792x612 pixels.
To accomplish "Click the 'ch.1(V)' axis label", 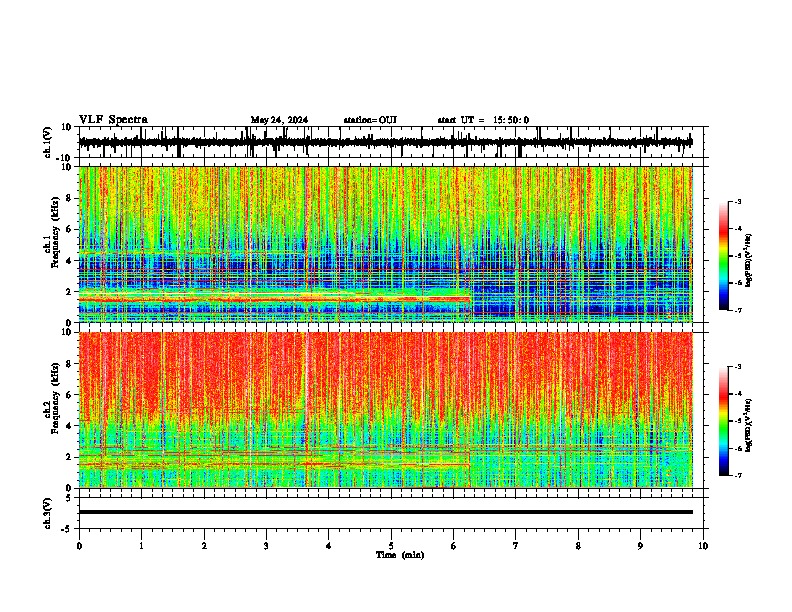I will [x=47, y=142].
